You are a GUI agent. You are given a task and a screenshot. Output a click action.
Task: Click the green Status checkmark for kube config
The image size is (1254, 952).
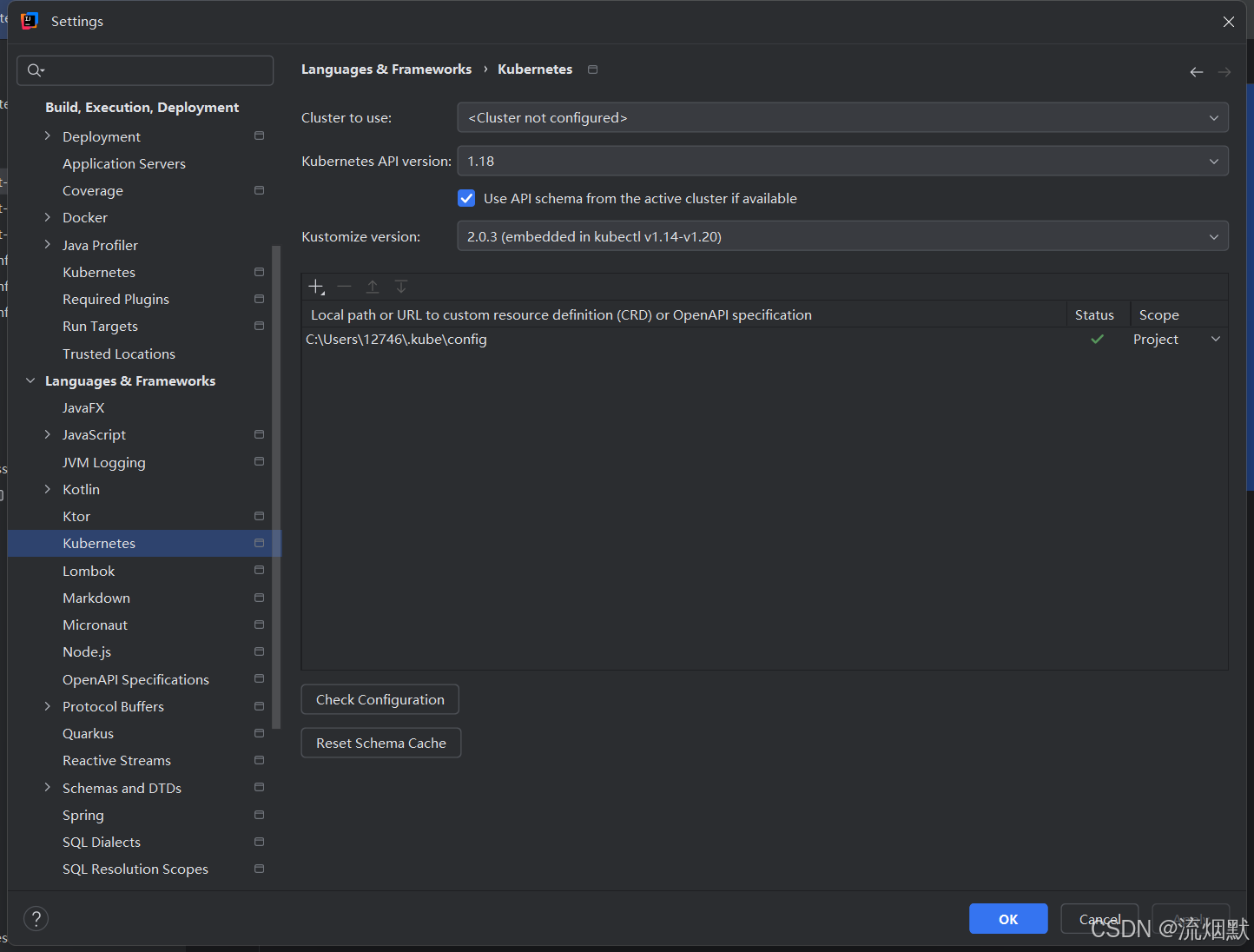(x=1098, y=340)
